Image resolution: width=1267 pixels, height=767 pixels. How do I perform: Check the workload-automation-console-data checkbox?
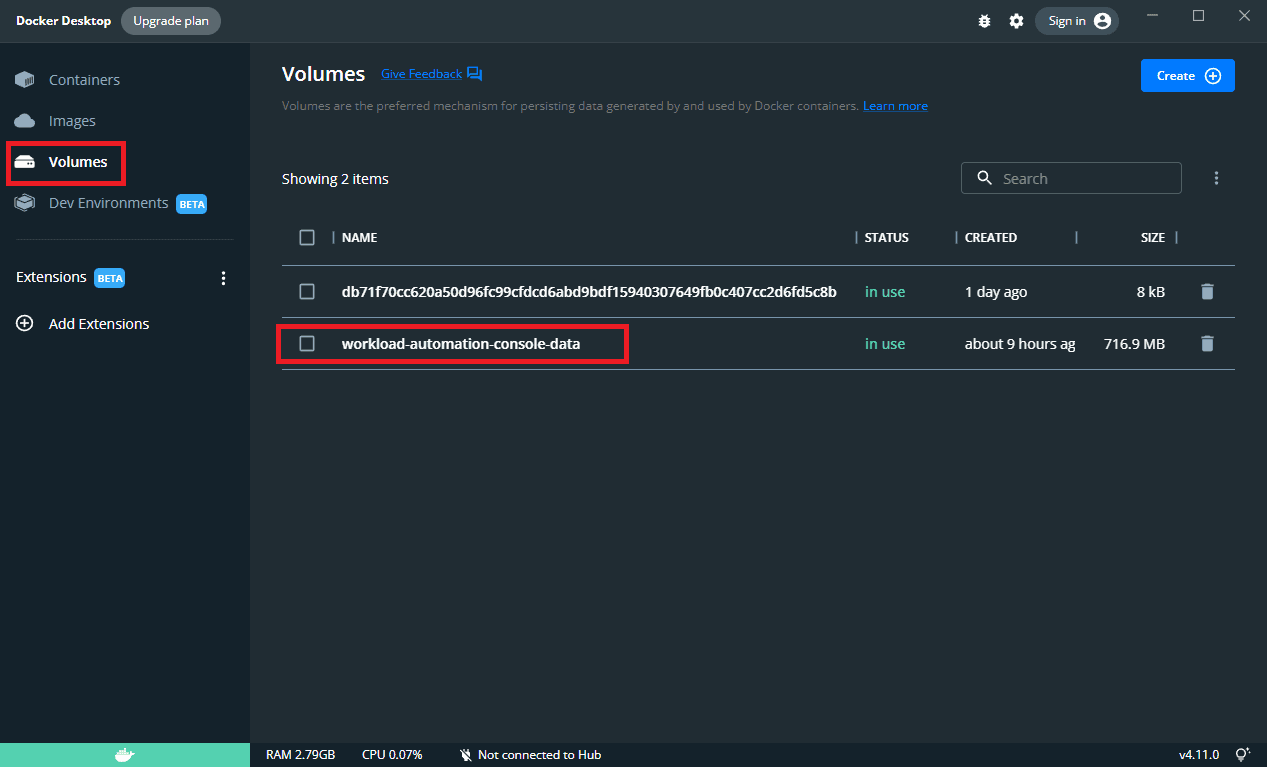[307, 344]
